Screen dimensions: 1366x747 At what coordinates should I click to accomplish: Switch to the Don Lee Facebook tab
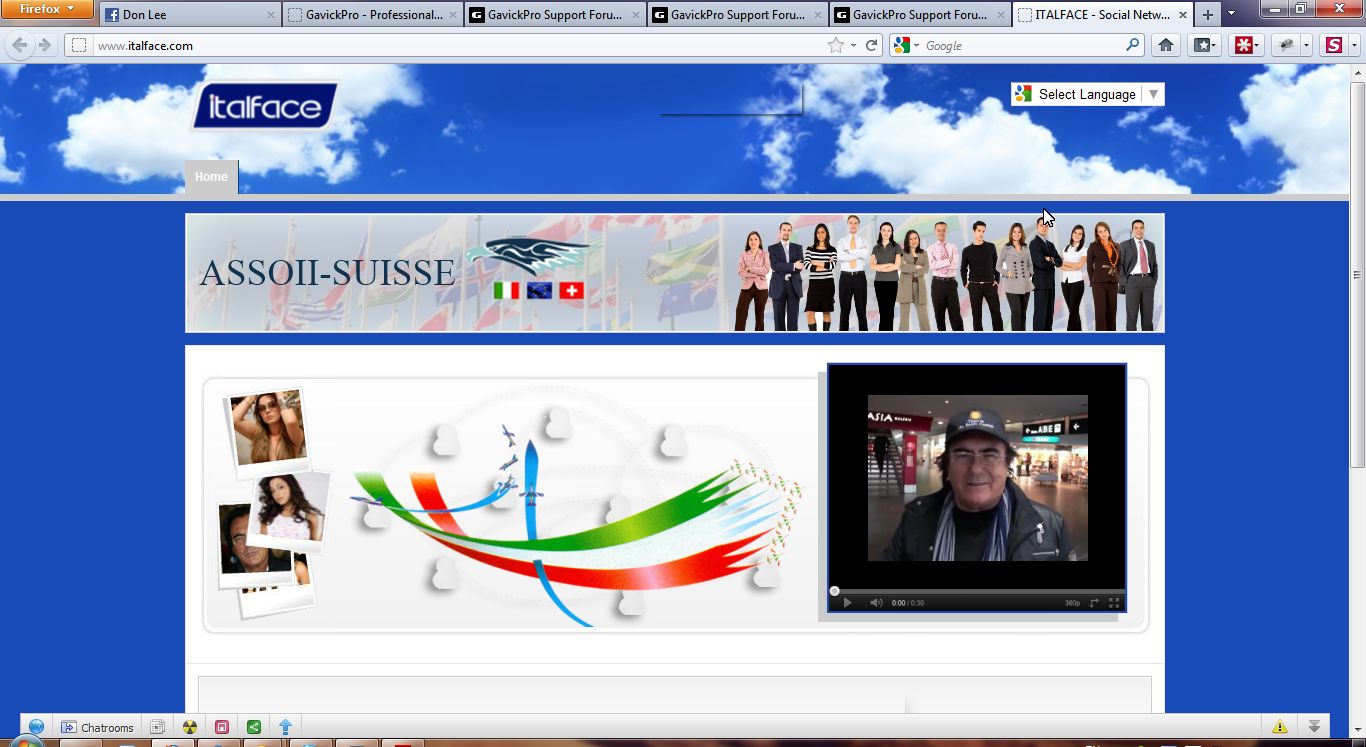[190, 15]
